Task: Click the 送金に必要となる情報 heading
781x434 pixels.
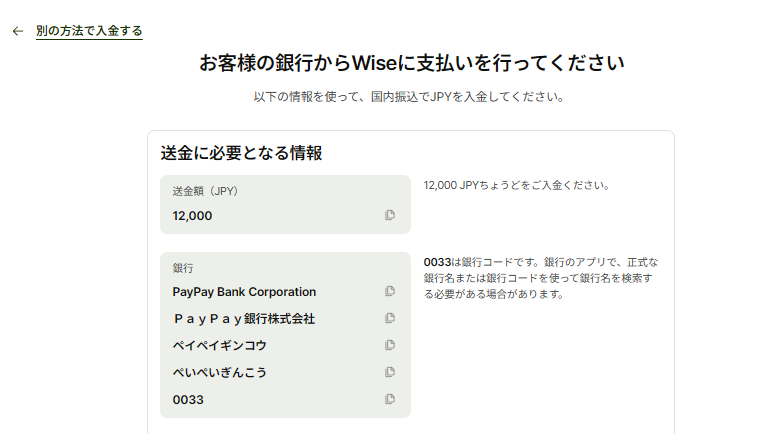Action: (241, 153)
